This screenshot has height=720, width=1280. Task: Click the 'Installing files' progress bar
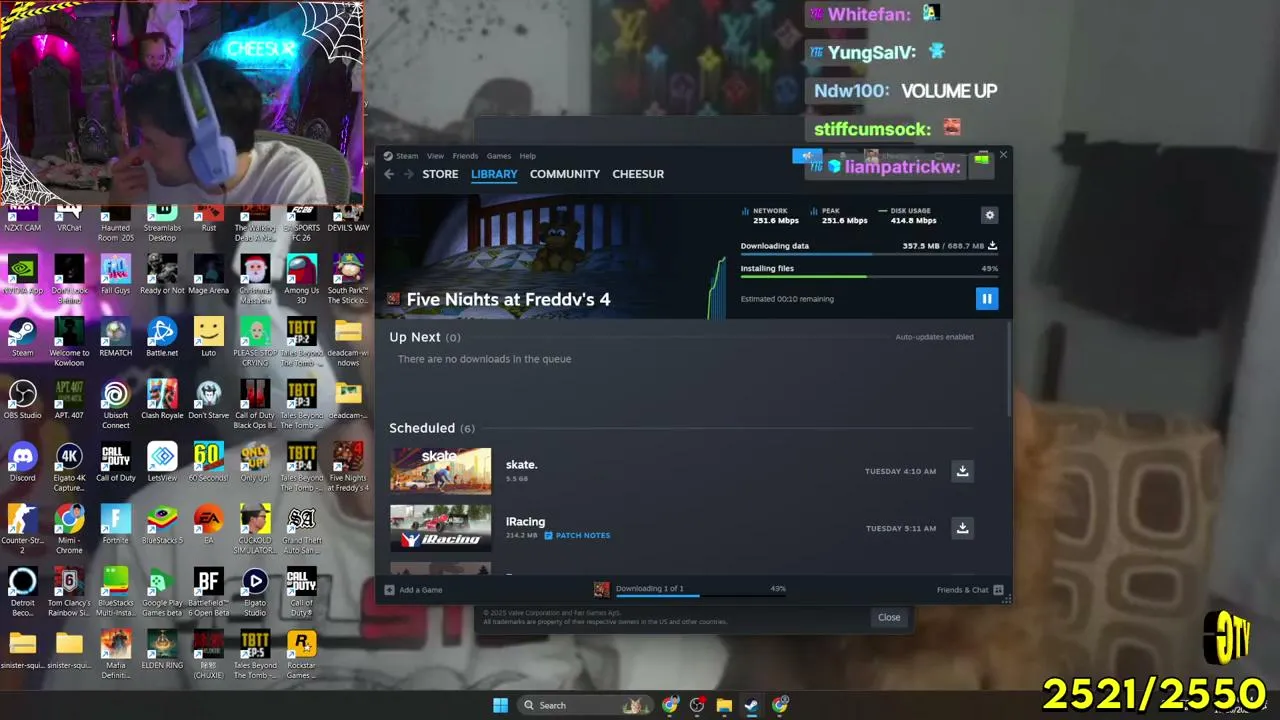pos(869,277)
